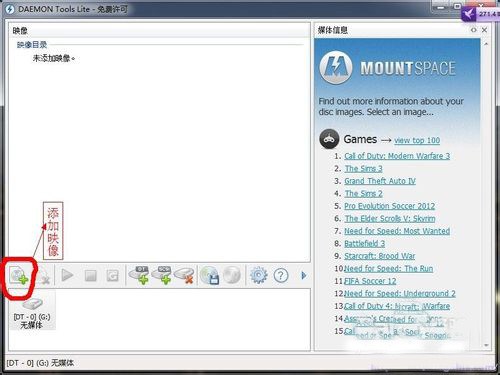Click the media info panel pin toggle icon

474,30
